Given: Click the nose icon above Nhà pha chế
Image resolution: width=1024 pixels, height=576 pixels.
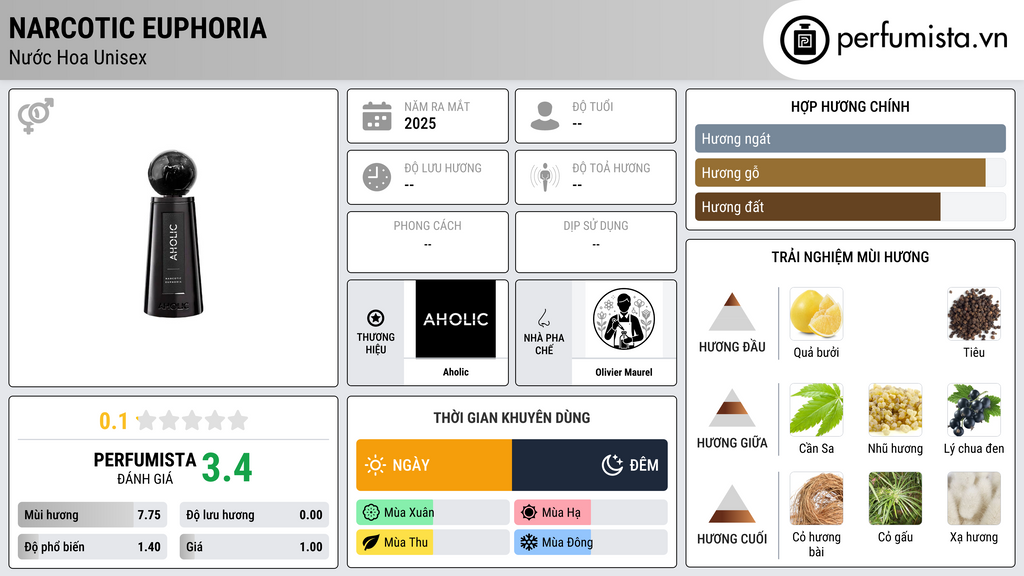Looking at the screenshot, I should pos(543,318).
